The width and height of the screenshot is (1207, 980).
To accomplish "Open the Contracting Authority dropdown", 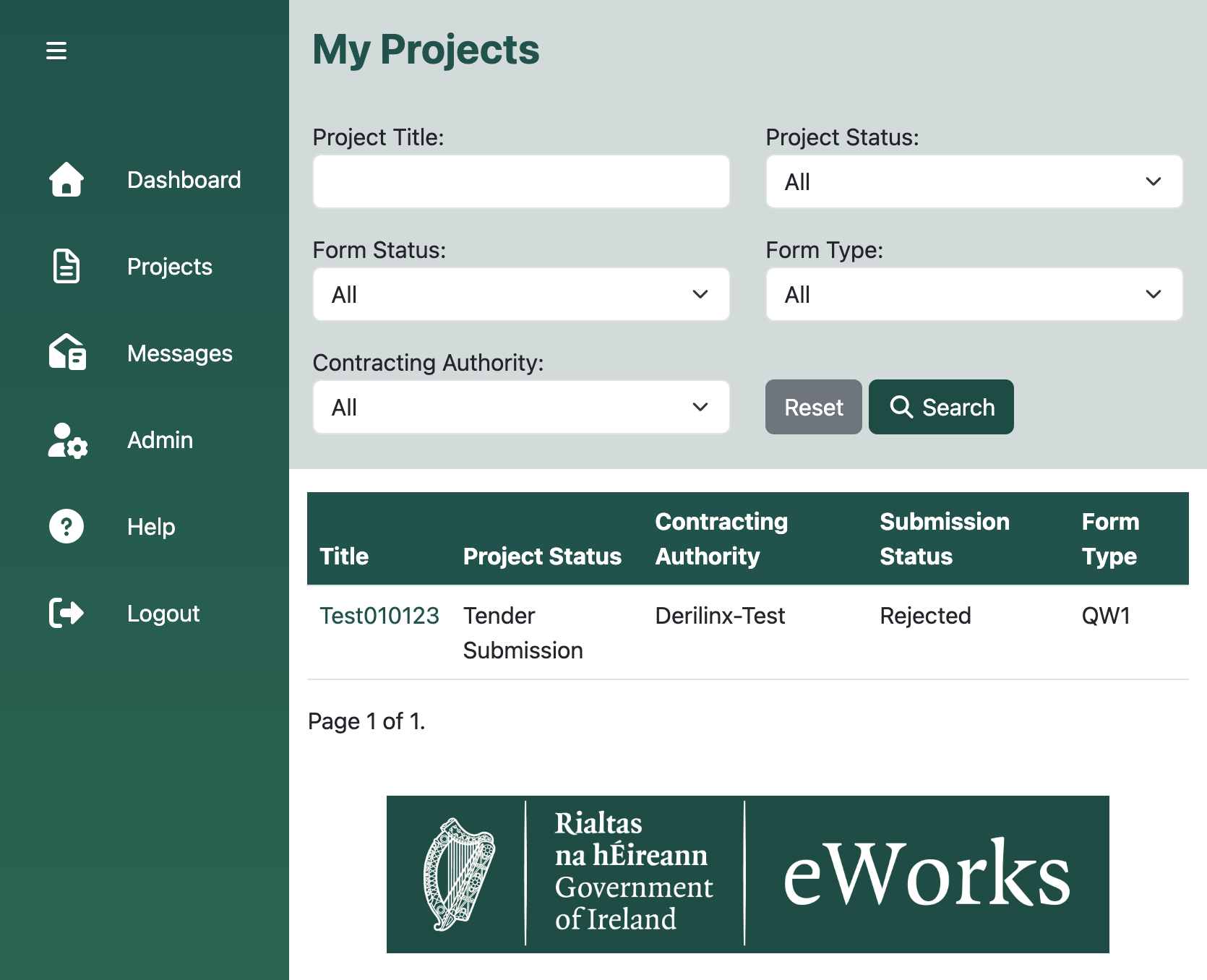I will point(521,407).
